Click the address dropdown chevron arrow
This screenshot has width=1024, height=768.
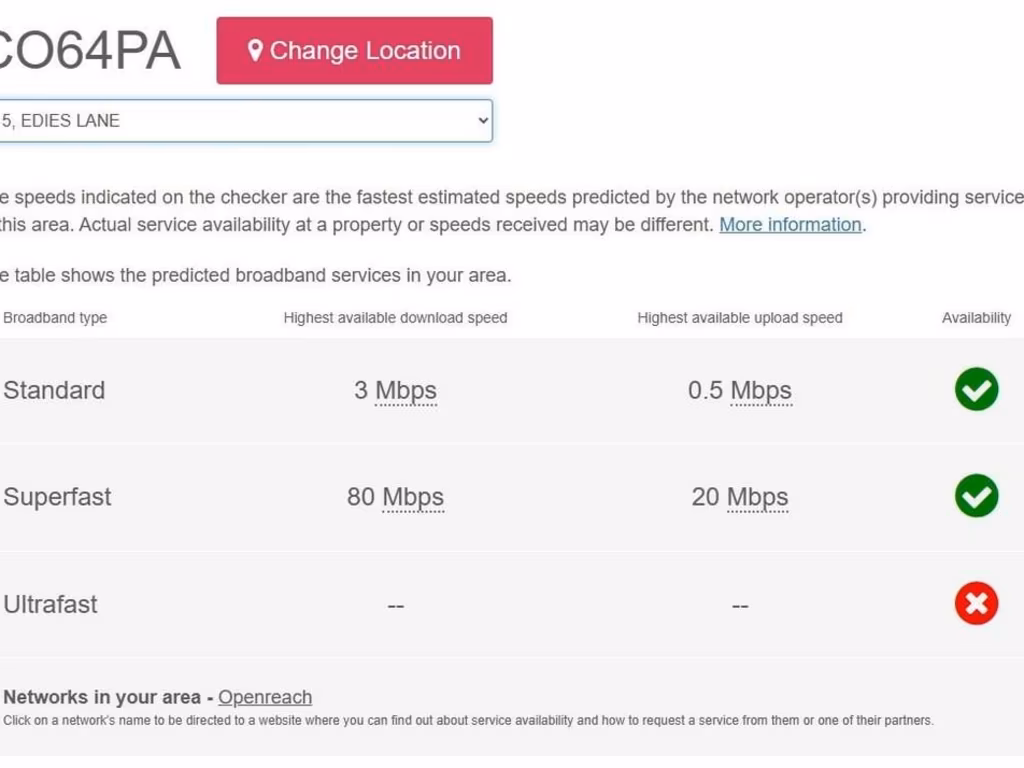coord(483,121)
